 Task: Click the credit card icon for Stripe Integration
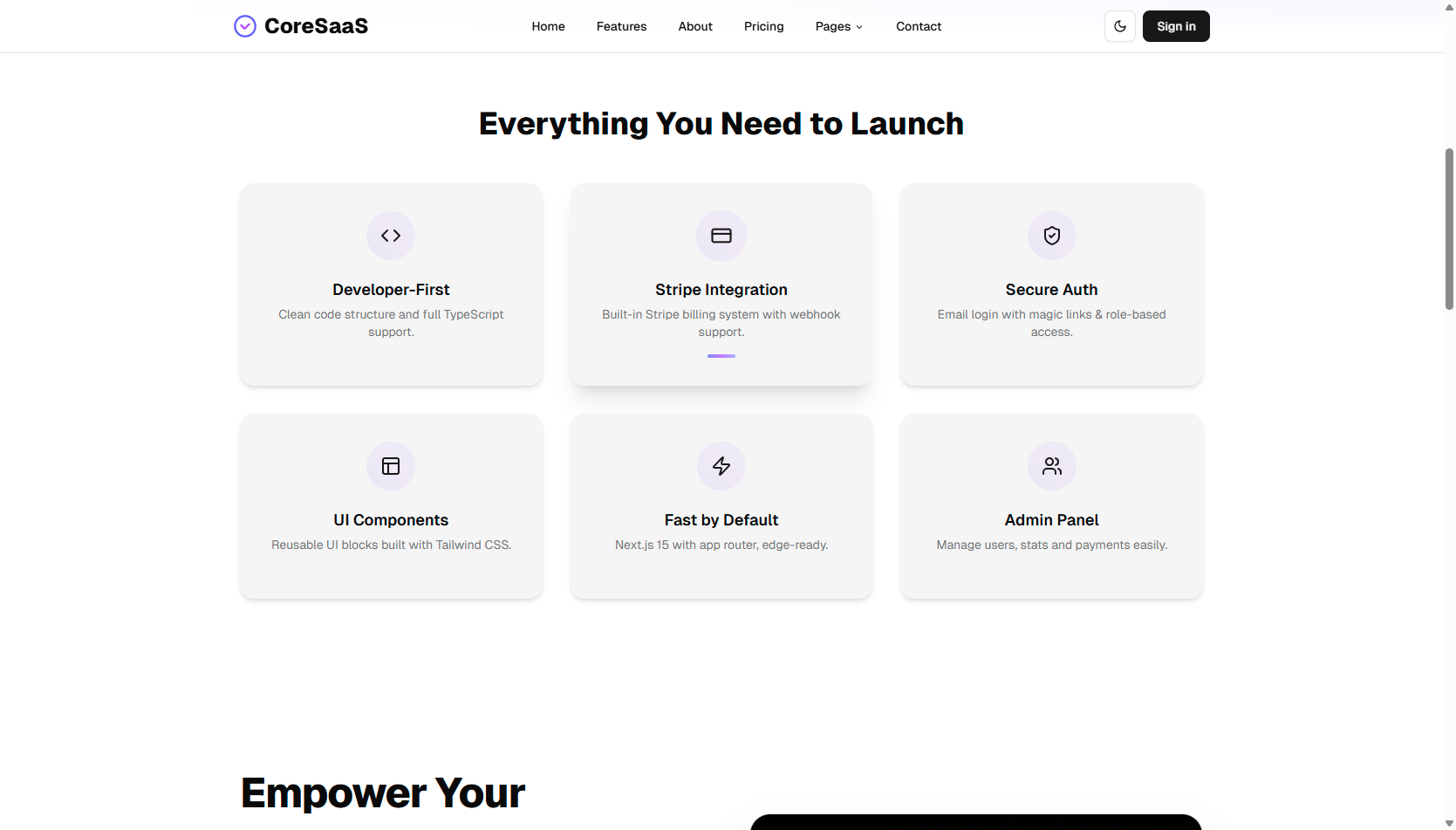tap(721, 236)
